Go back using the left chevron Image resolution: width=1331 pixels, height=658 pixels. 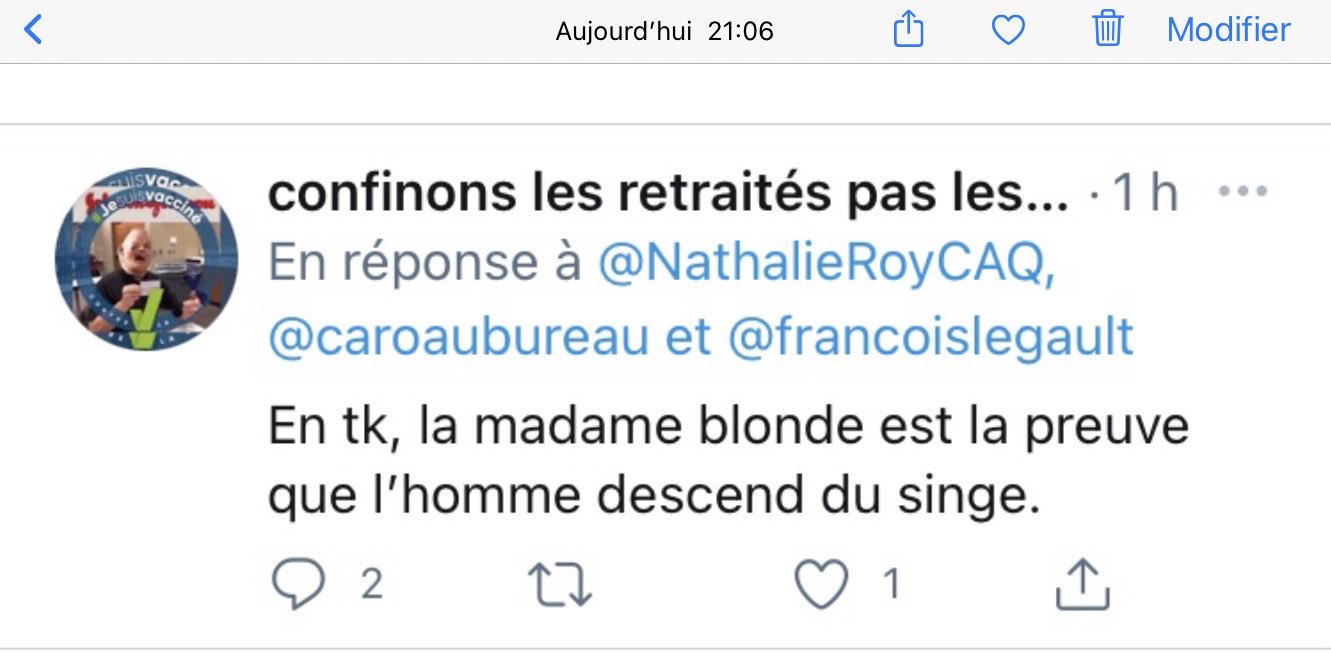[33, 30]
